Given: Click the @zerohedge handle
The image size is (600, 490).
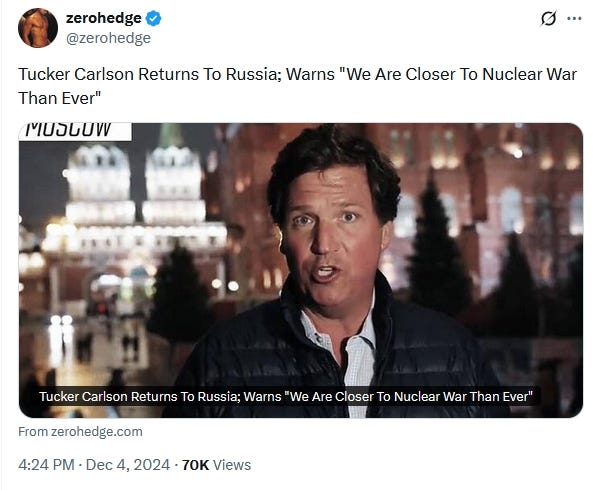Looking at the screenshot, I should (x=108, y=38).
